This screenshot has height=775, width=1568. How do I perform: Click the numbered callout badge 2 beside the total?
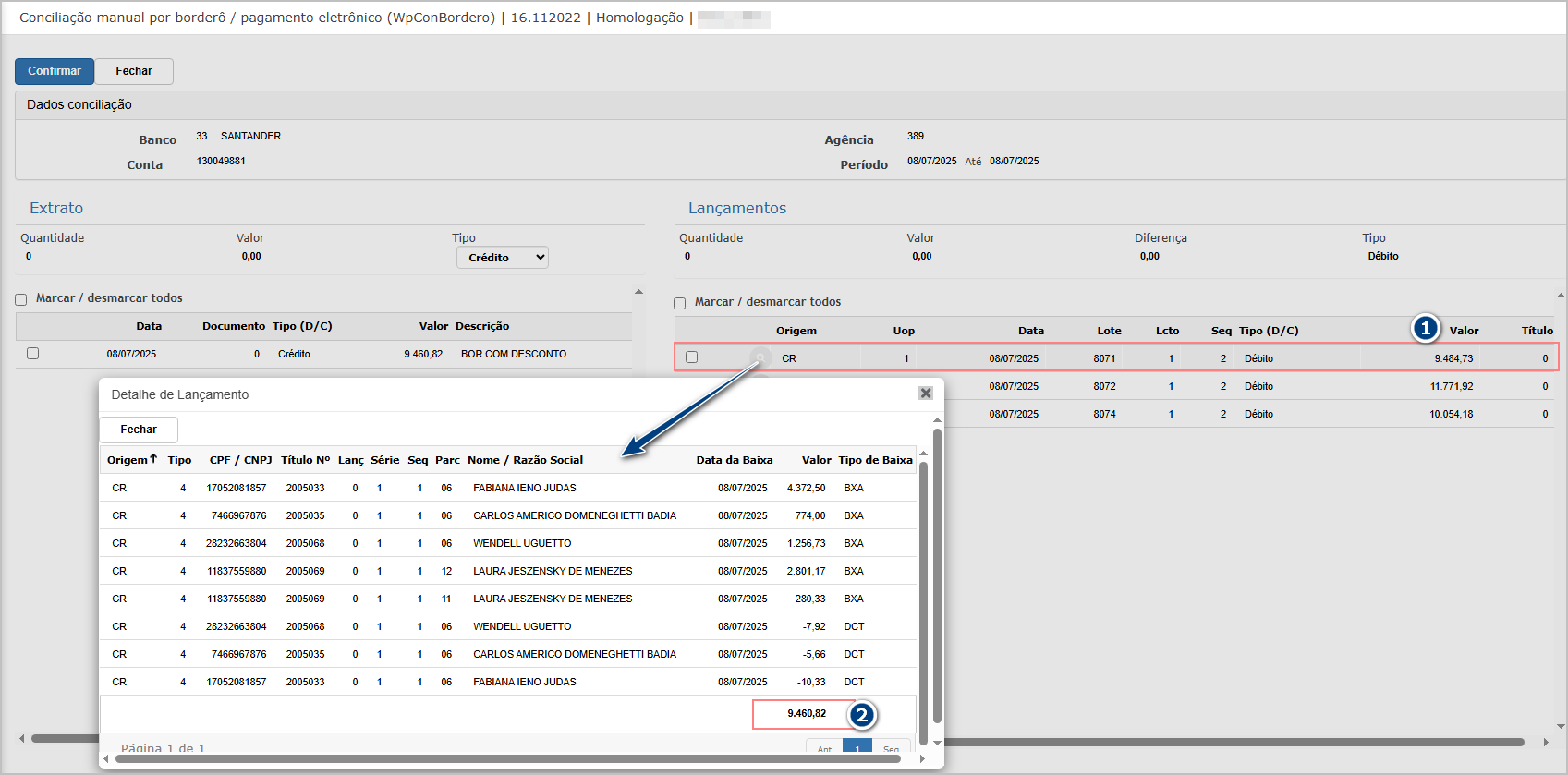[862, 715]
